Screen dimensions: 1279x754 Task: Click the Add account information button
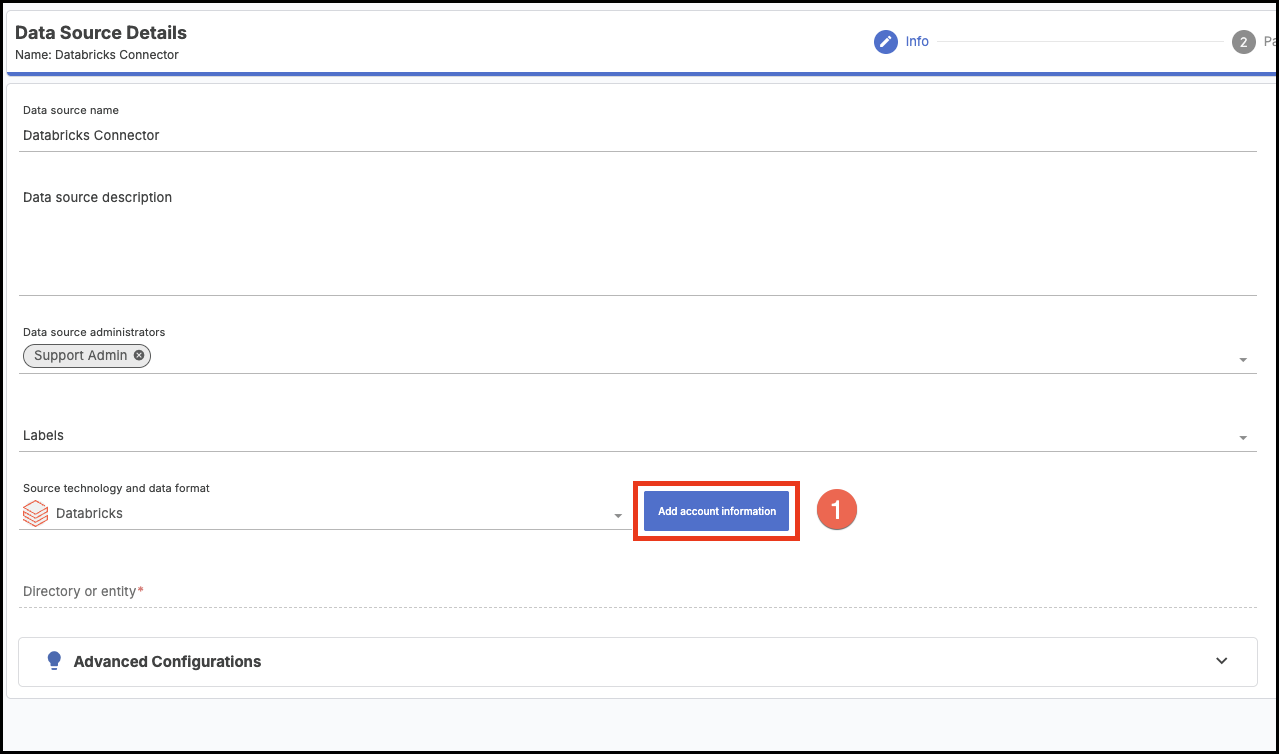[x=717, y=511]
